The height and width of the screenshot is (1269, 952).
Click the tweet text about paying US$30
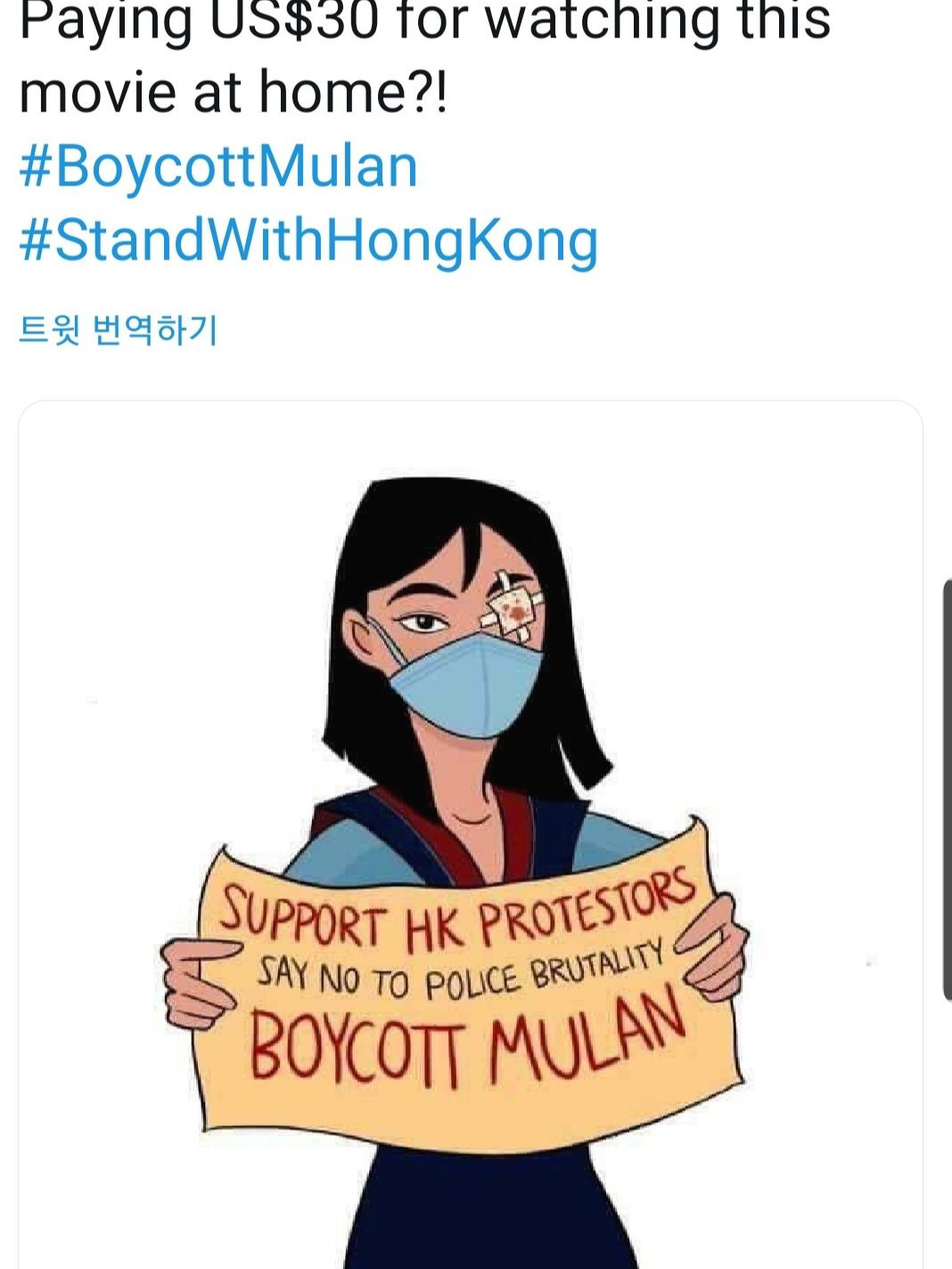[x=425, y=55]
